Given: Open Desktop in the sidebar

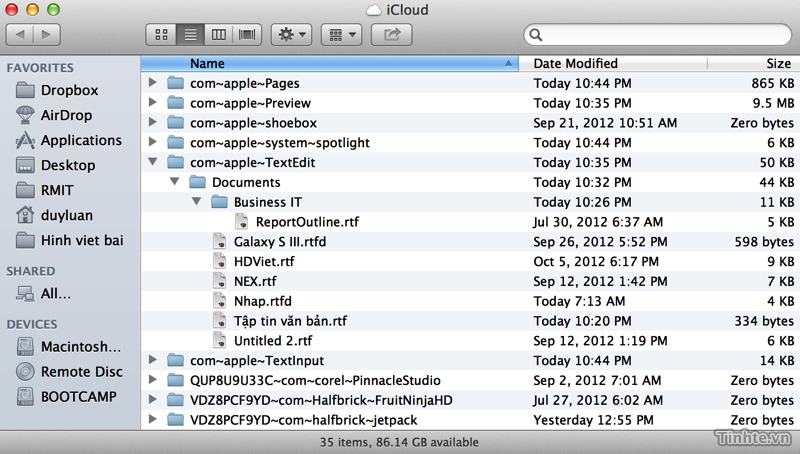Looking at the screenshot, I should point(56,165).
